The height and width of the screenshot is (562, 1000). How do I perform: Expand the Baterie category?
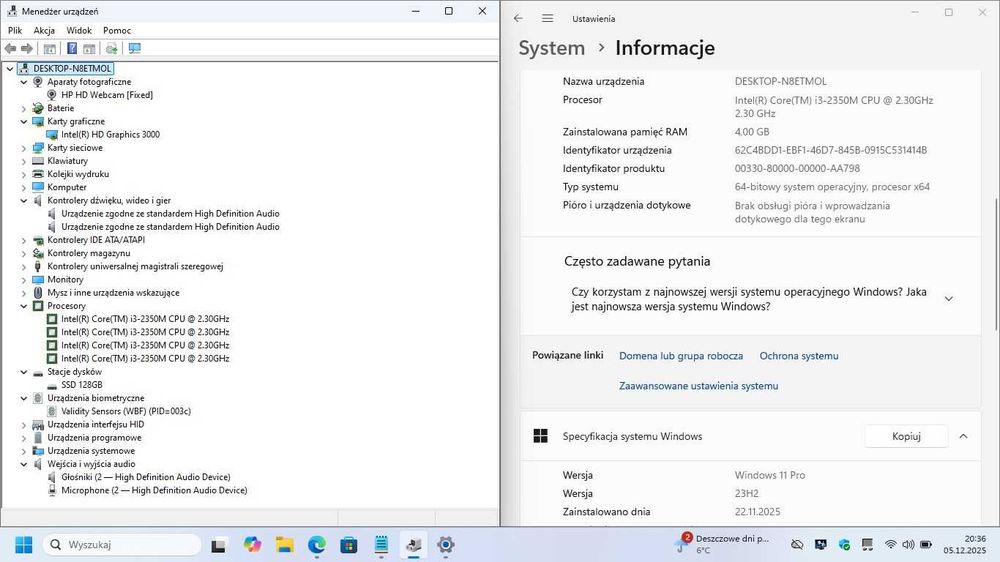click(24, 108)
